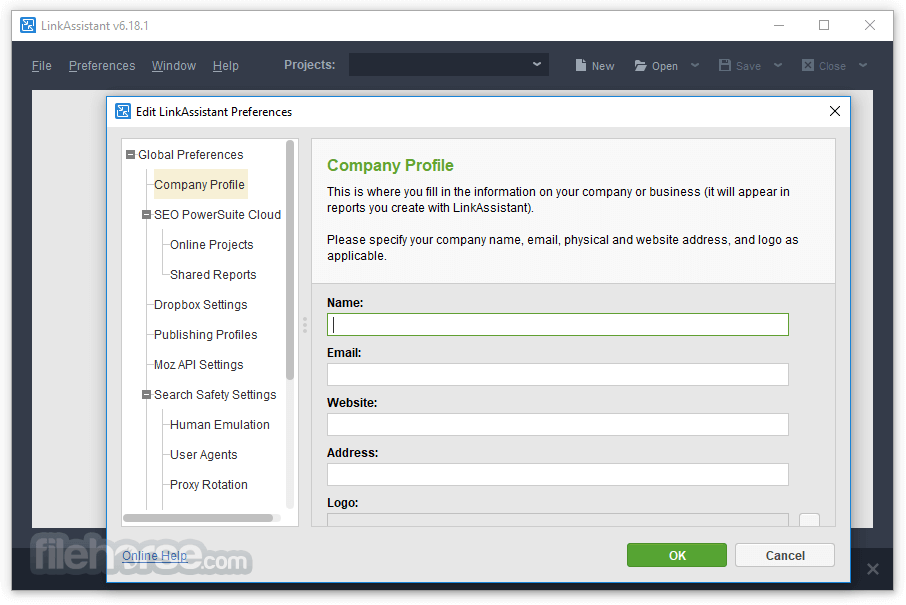Select Online Projects in the tree
Screen dimensions: 906x605
point(211,244)
